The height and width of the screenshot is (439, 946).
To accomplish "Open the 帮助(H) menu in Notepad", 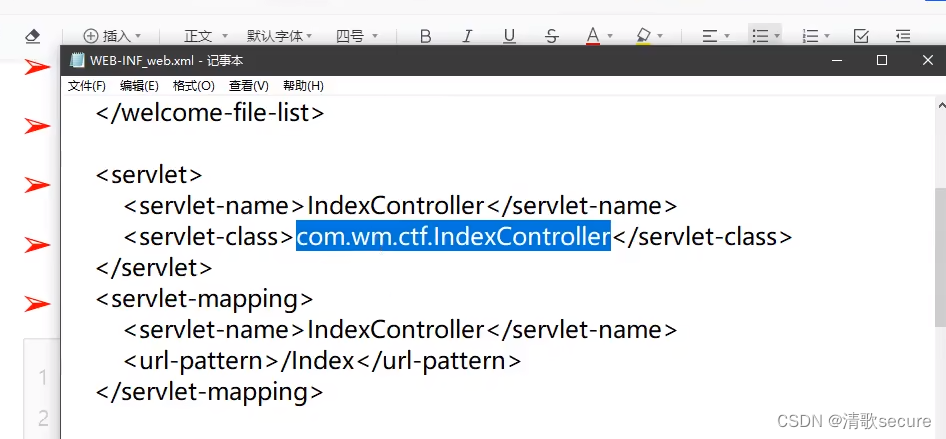I will [303, 86].
